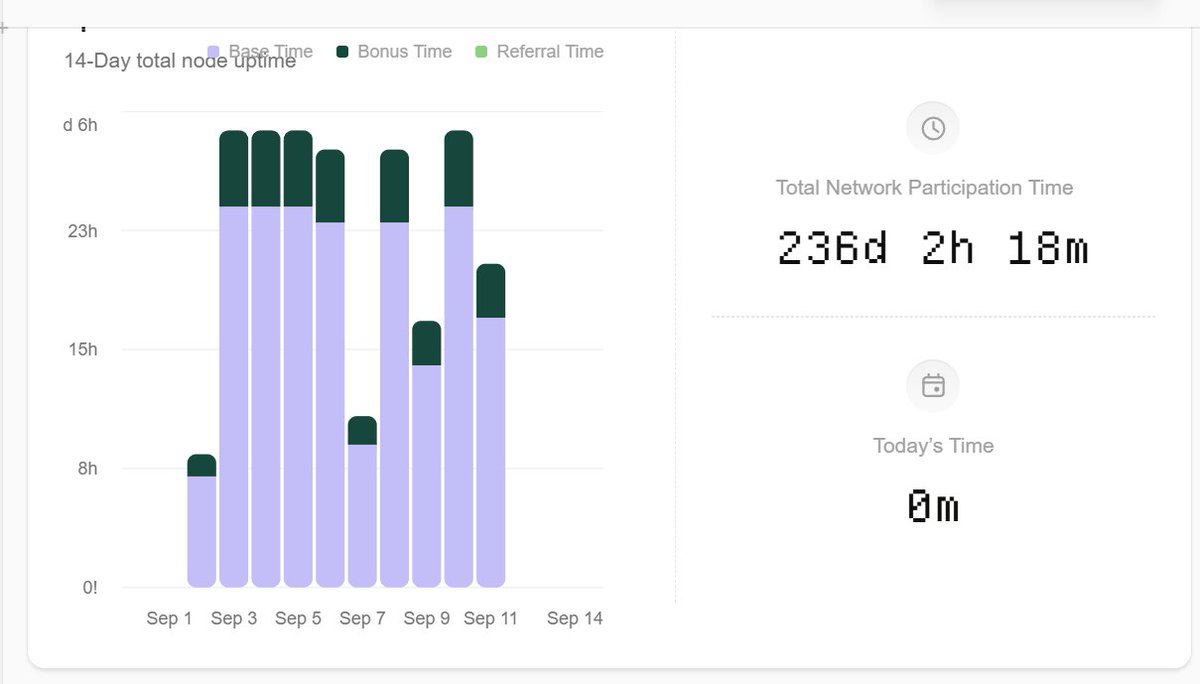The width and height of the screenshot is (1200, 684).
Task: Click the Bonus Time legend label
Action: tap(404, 51)
